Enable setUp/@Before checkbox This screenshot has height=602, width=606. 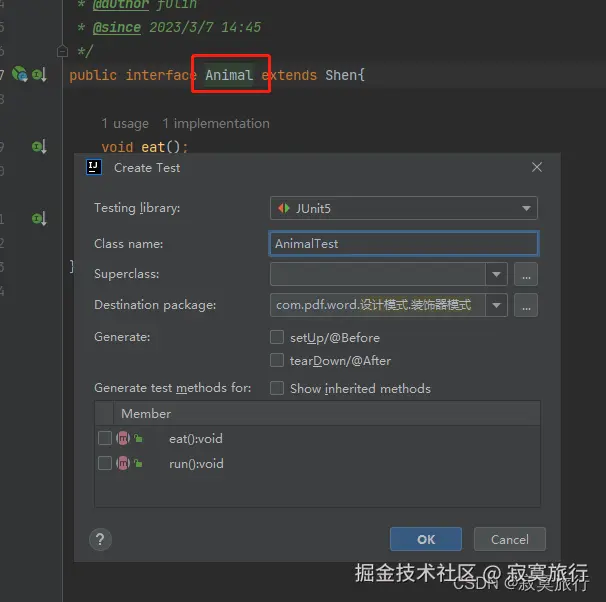tap(277, 337)
